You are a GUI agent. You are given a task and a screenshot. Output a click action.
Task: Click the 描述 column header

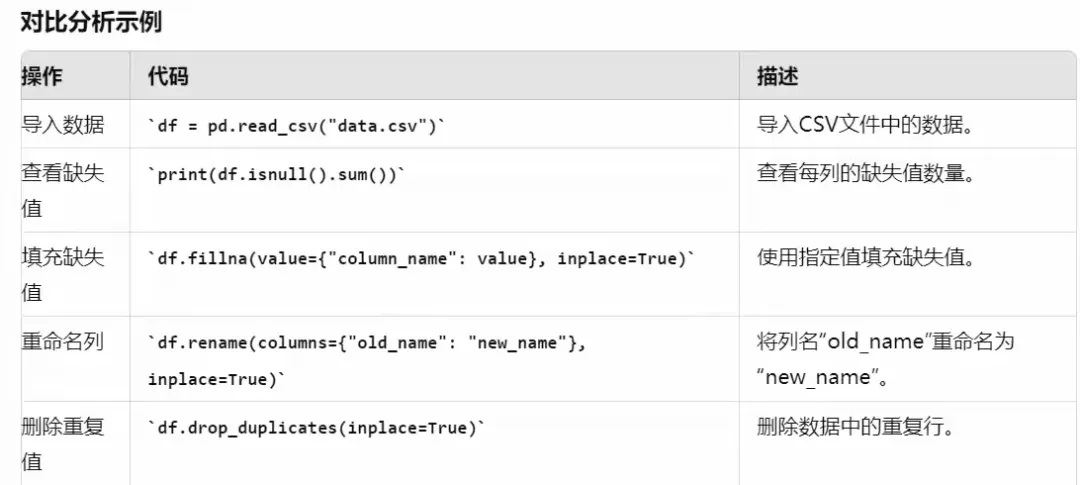777,76
